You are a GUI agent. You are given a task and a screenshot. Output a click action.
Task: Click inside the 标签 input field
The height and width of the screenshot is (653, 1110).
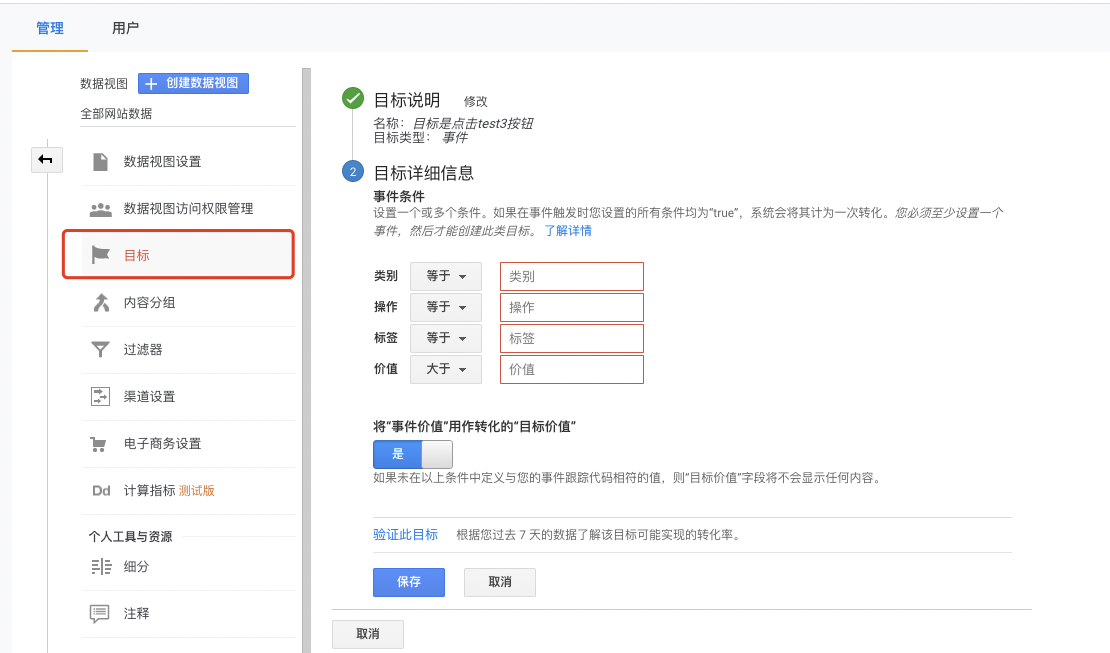click(x=571, y=338)
